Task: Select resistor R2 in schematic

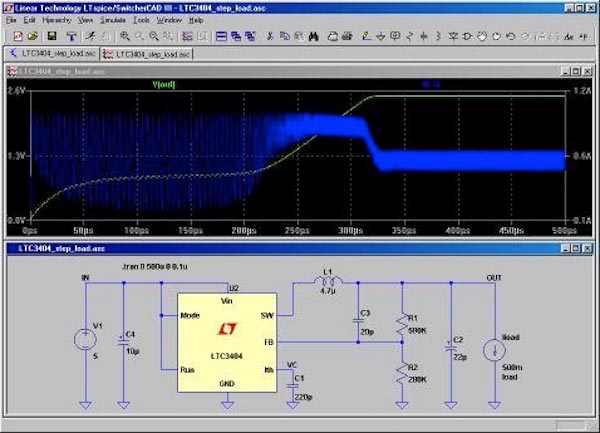Action: [402, 373]
